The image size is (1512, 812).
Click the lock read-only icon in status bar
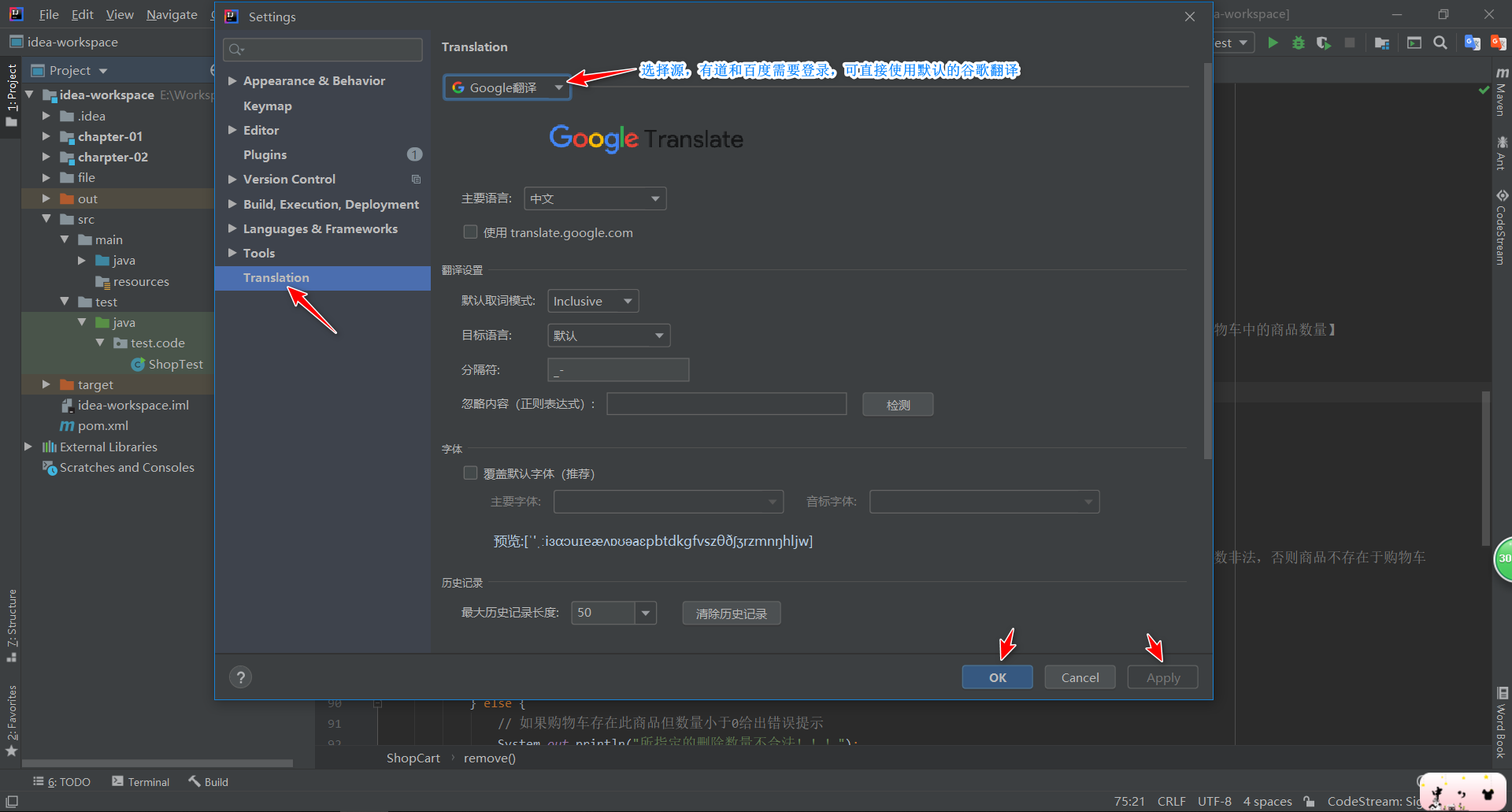(x=1309, y=801)
